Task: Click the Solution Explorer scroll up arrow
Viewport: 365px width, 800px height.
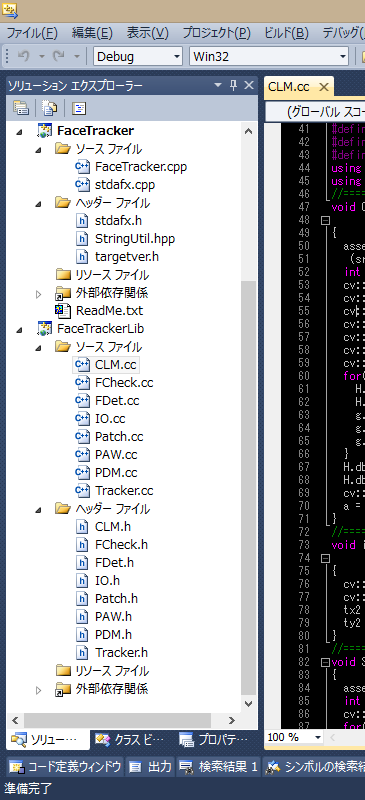Action: click(248, 131)
